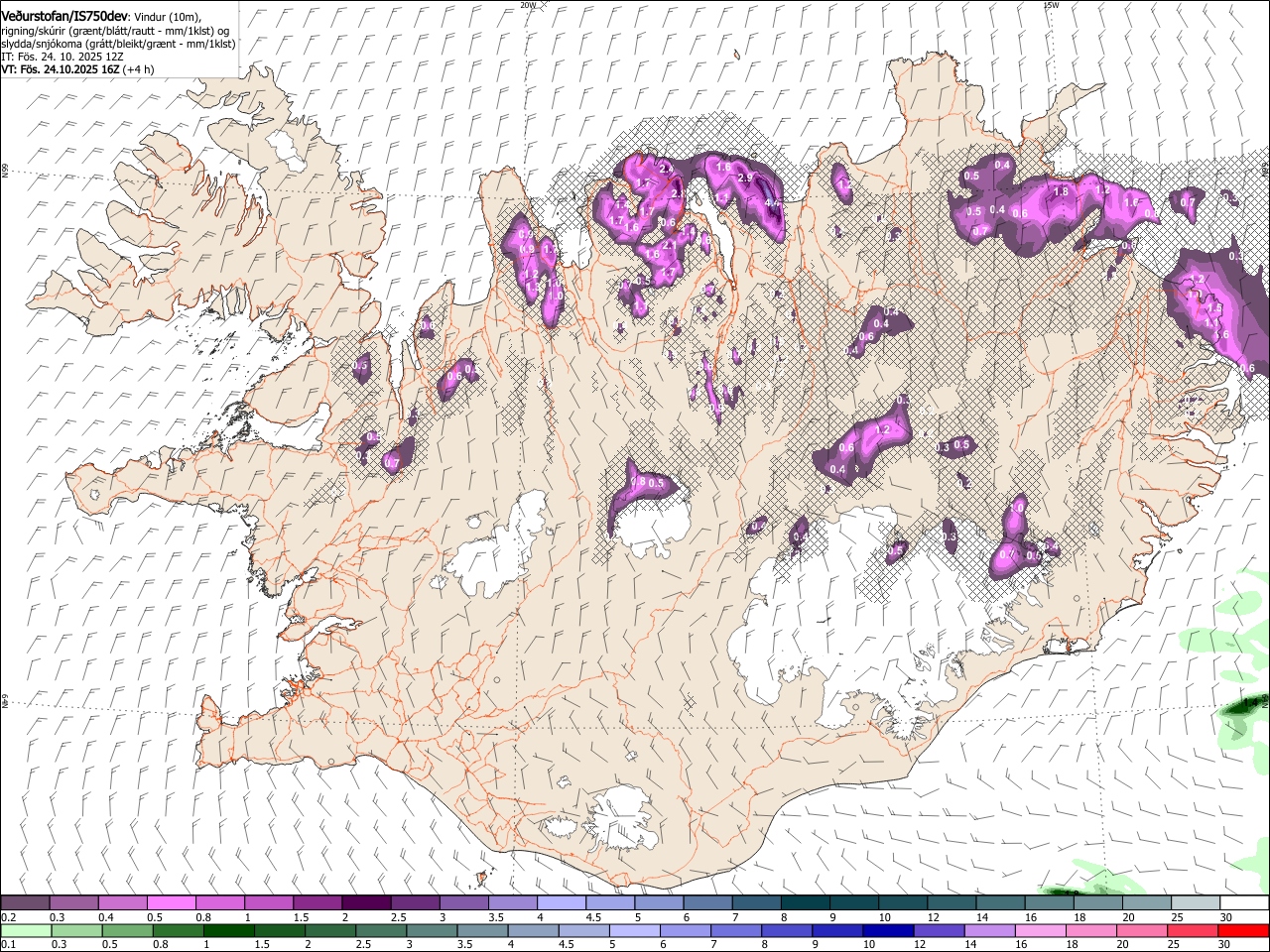Select the grey-green 3 swatch in the rain legend

[x=432, y=930]
